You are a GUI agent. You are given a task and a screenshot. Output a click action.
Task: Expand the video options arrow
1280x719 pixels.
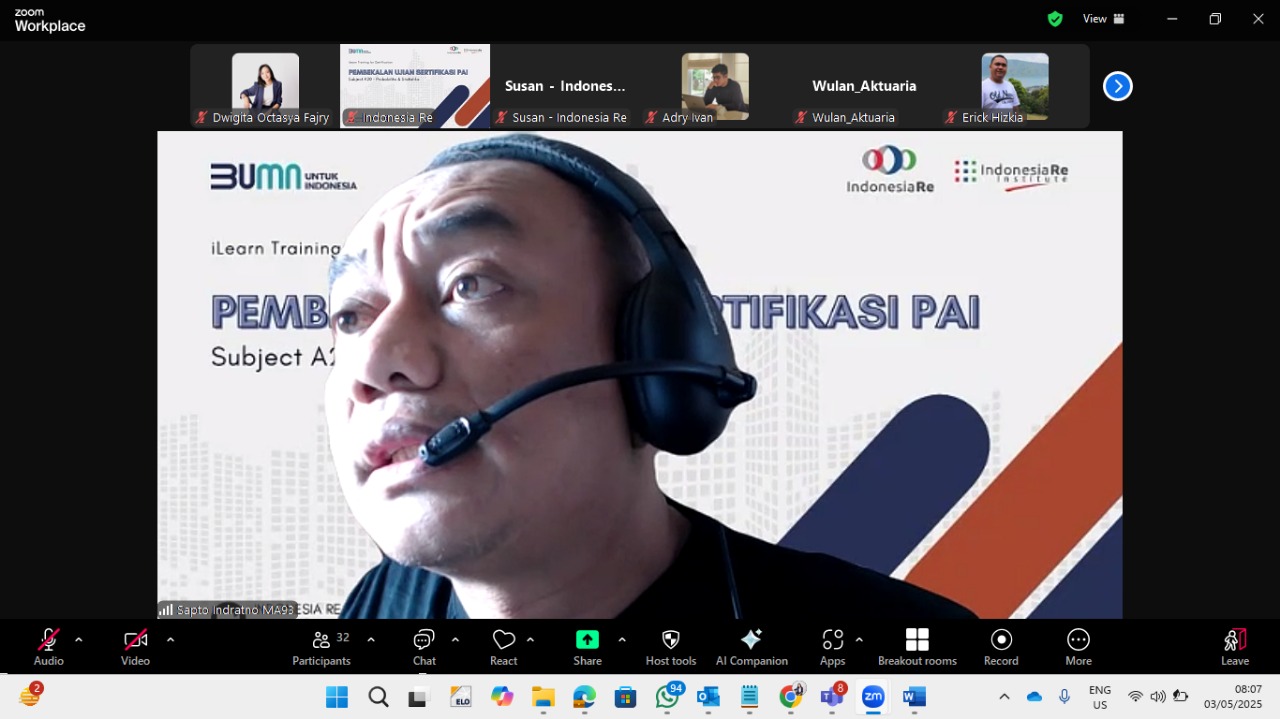[170, 640]
